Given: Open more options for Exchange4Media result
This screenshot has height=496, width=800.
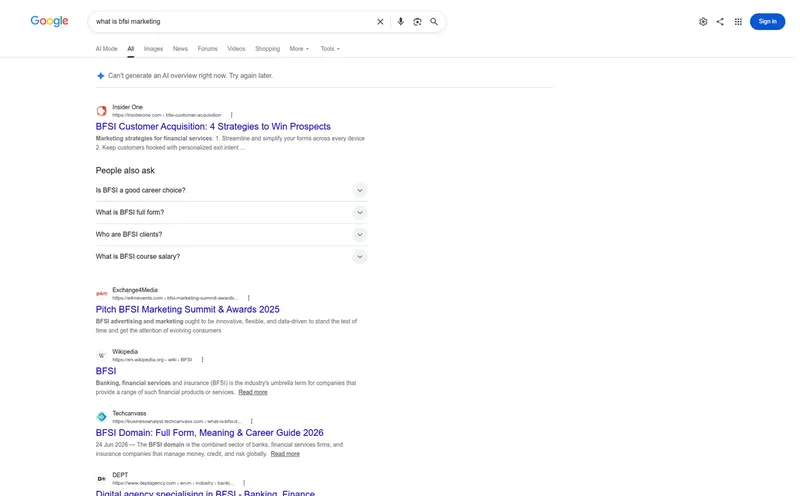Looking at the screenshot, I should (248, 297).
